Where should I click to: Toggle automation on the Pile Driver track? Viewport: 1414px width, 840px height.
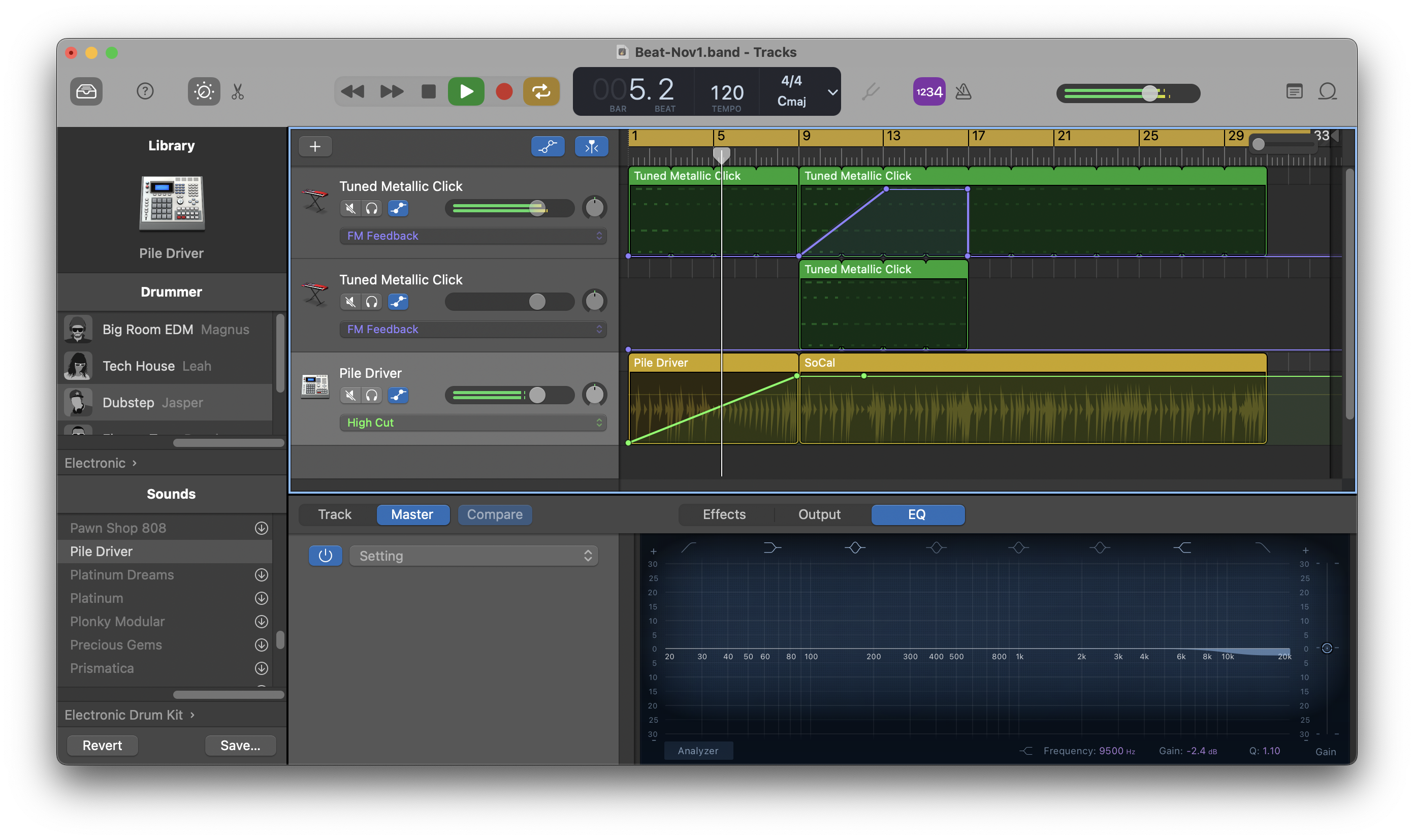[x=398, y=395]
